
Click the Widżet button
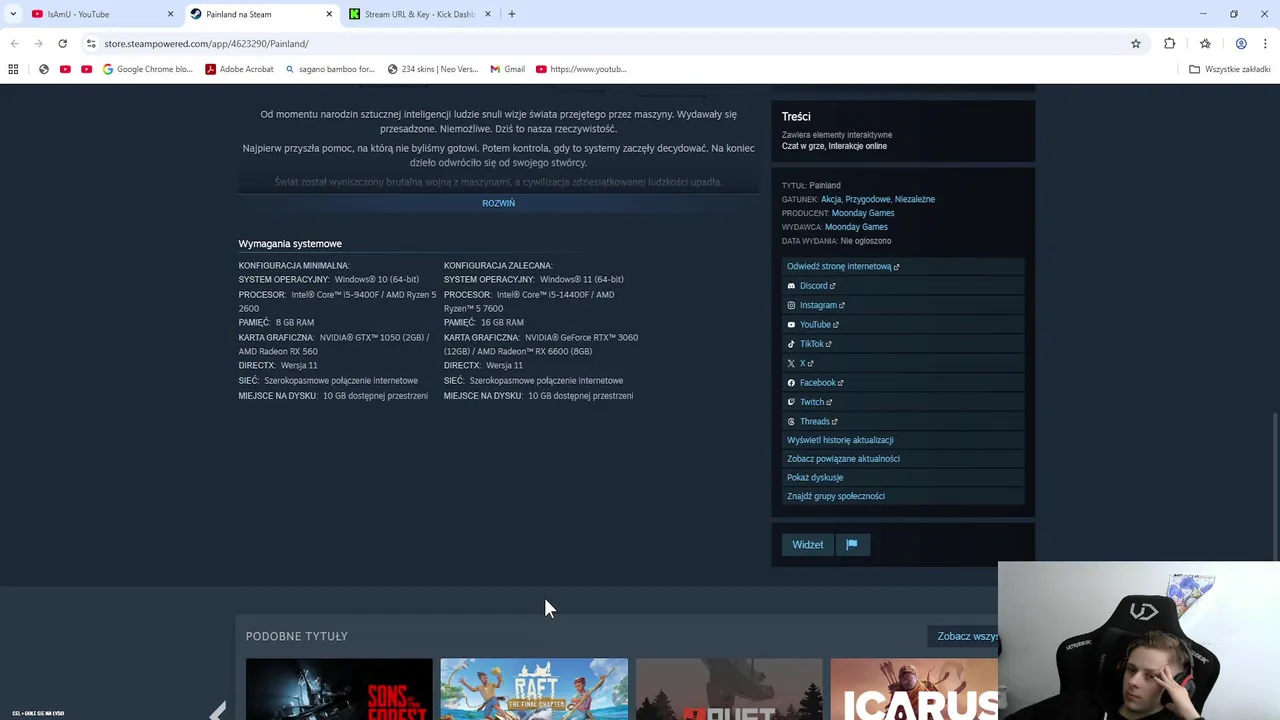(808, 545)
